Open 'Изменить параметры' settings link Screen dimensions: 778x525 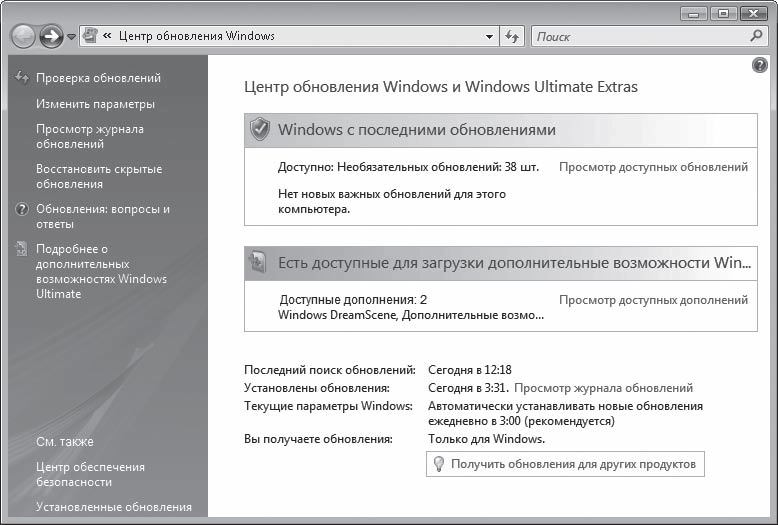95,104
